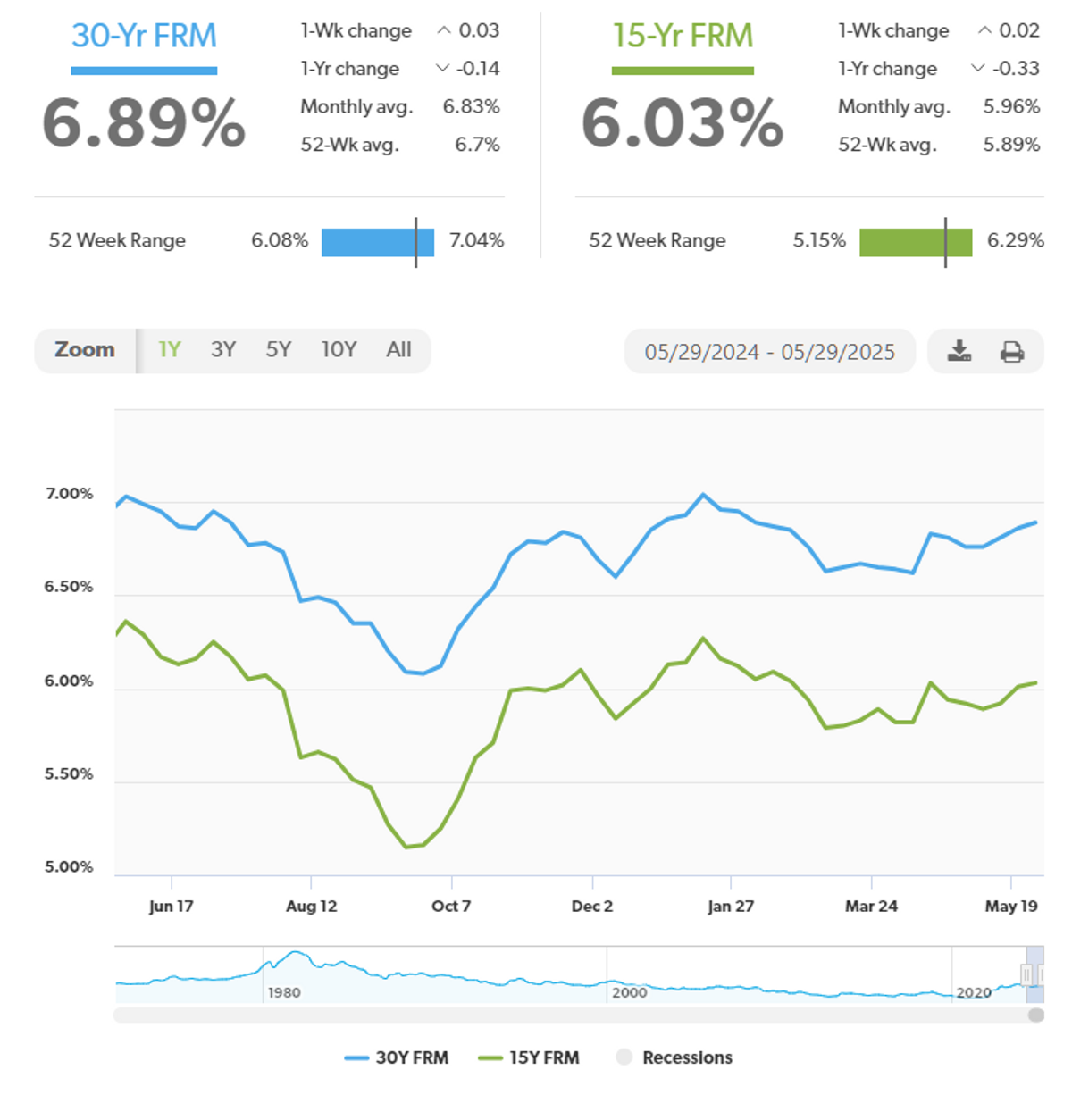1072x1120 pixels.
Task: Click the 1980 marker in the navigator timeline
Action: click(284, 992)
